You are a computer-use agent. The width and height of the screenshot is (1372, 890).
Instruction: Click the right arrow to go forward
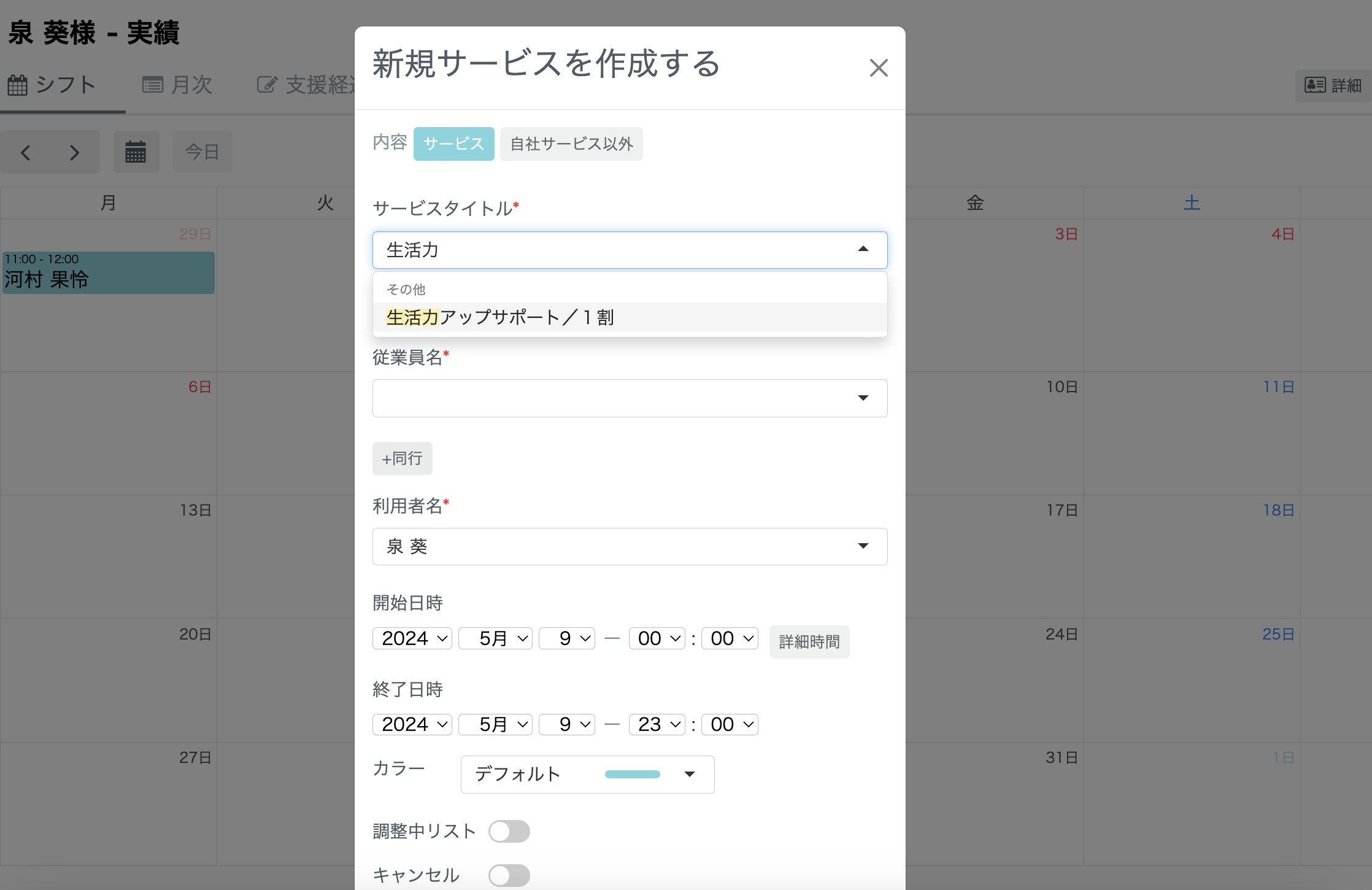pyautogui.click(x=74, y=152)
